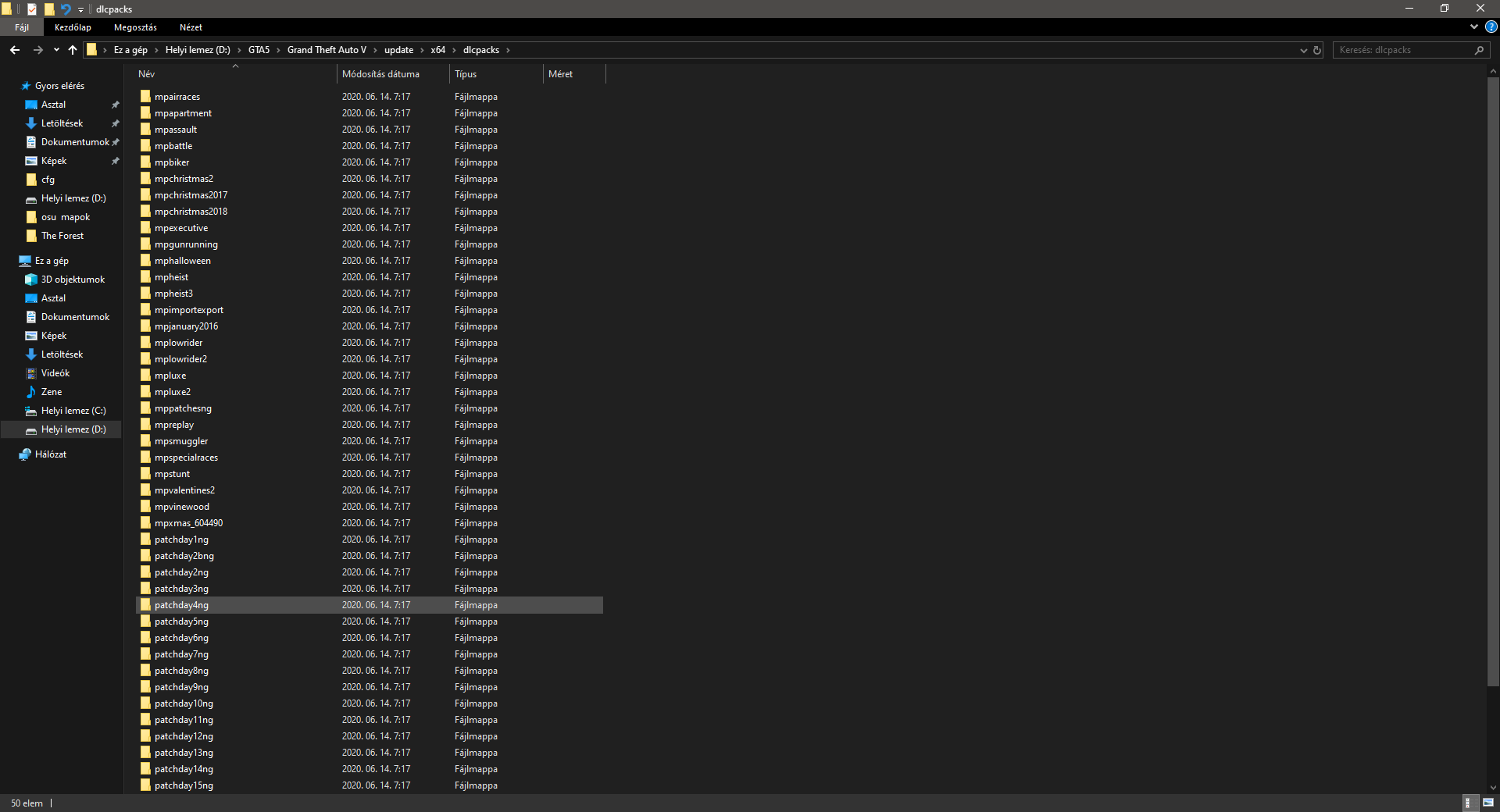The image size is (1500, 812).
Task: Click the refresh icon in the address bar
Action: [1318, 50]
